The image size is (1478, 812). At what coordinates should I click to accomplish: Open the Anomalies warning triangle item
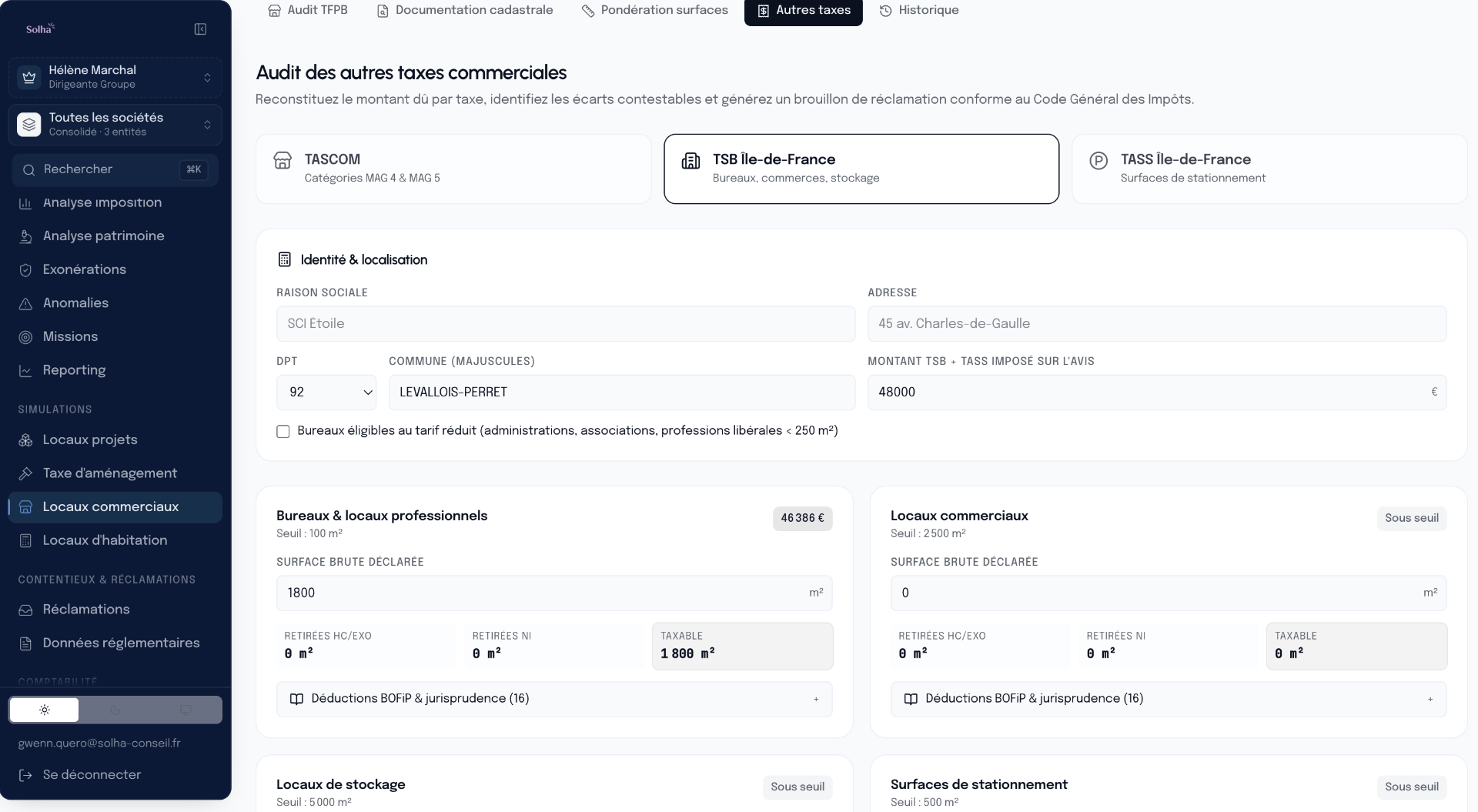pyautogui.click(x=115, y=303)
